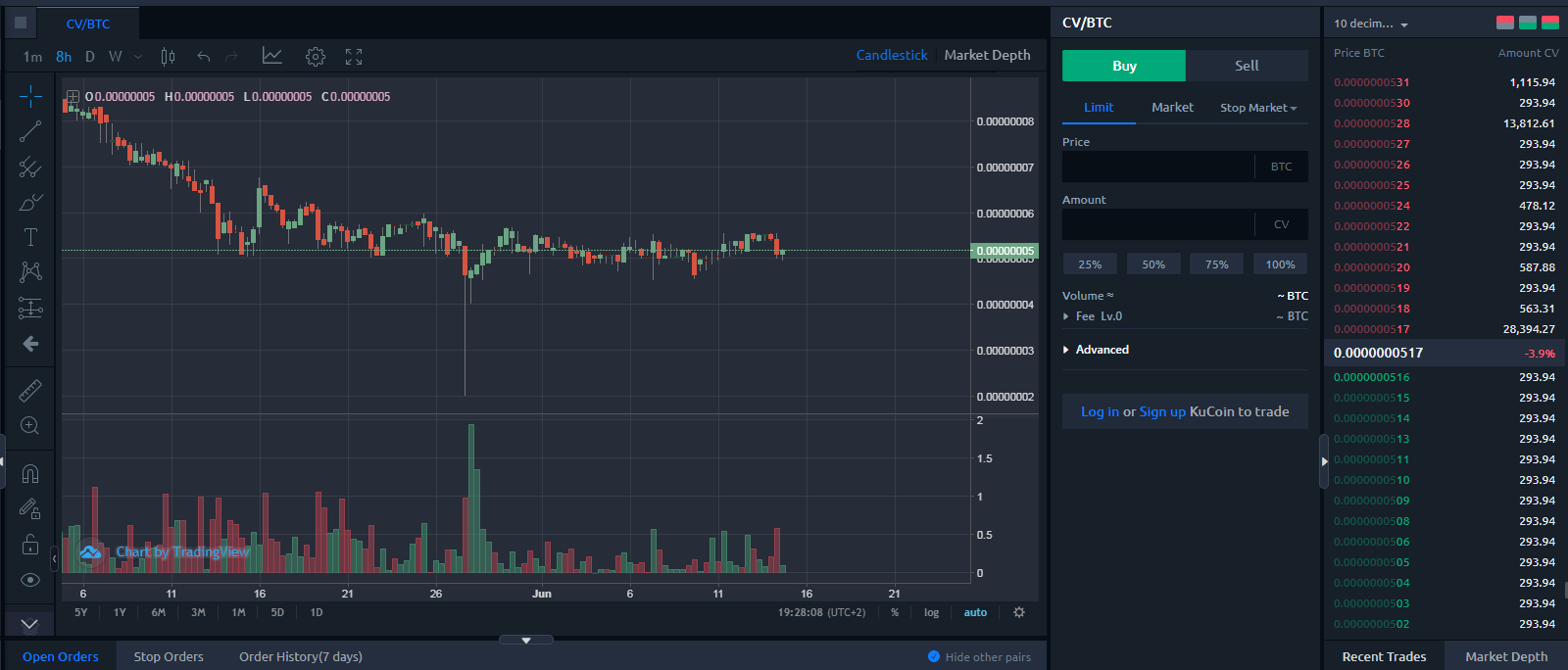Open axis settings gear below chart
Screen dimensions: 1568x670
pos(1019,612)
